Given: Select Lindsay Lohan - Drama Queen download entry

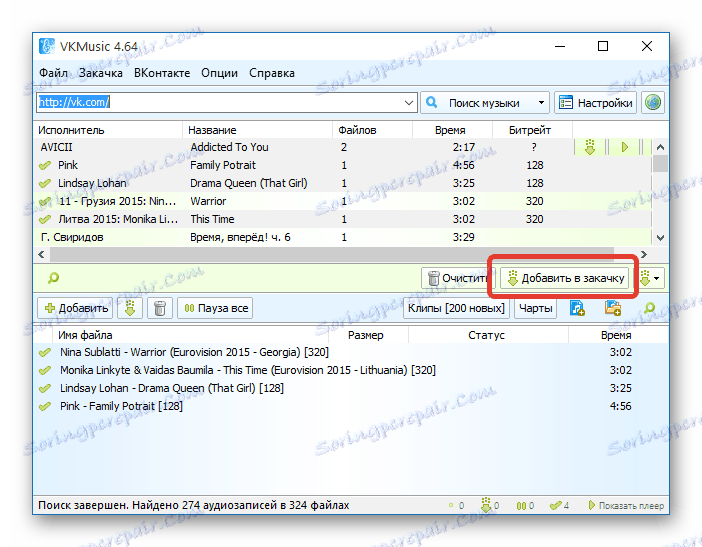Looking at the screenshot, I should coord(351,388).
